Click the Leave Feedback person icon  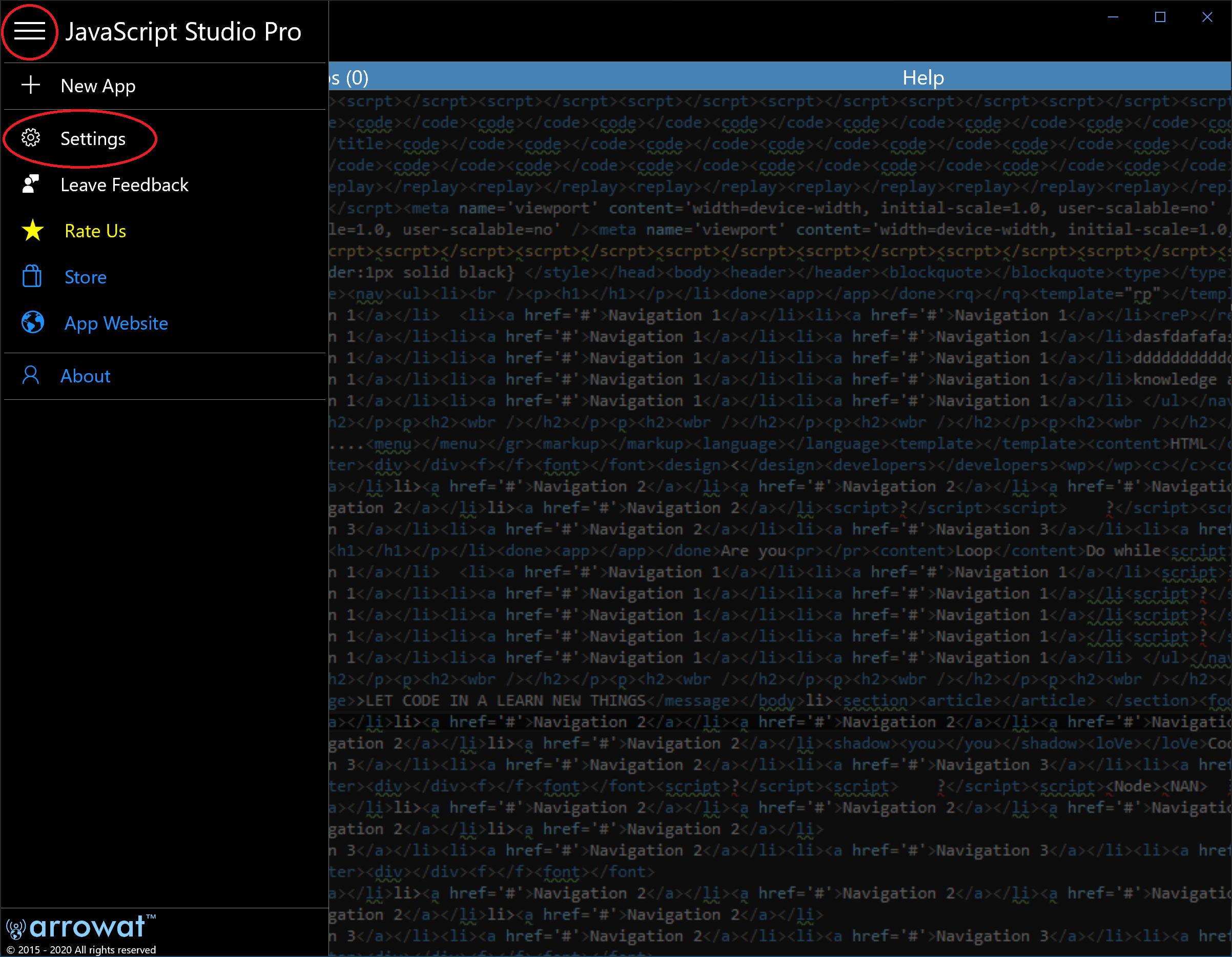(x=30, y=184)
